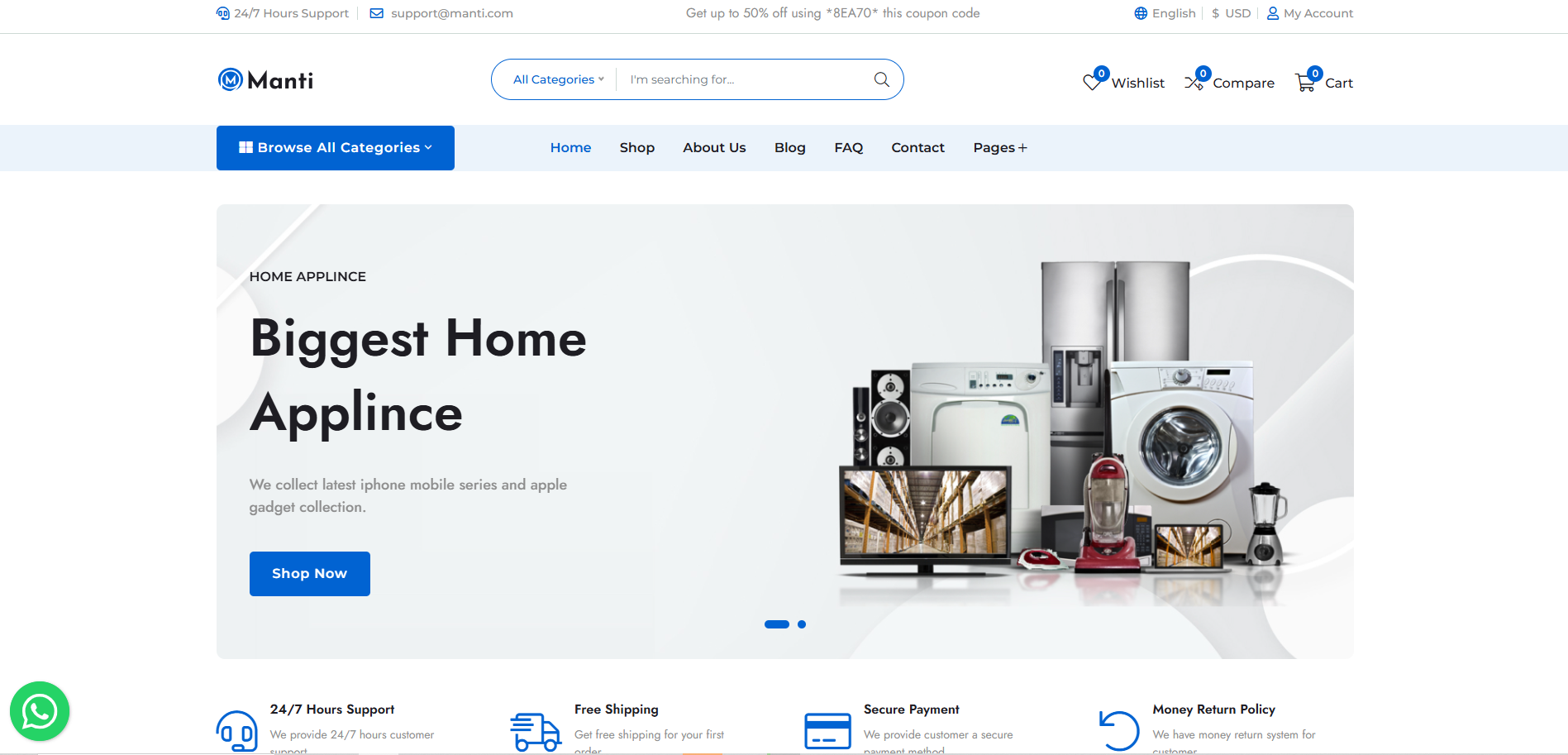Open the shopping Cart icon
The height and width of the screenshot is (755, 1568).
pos(1305,82)
